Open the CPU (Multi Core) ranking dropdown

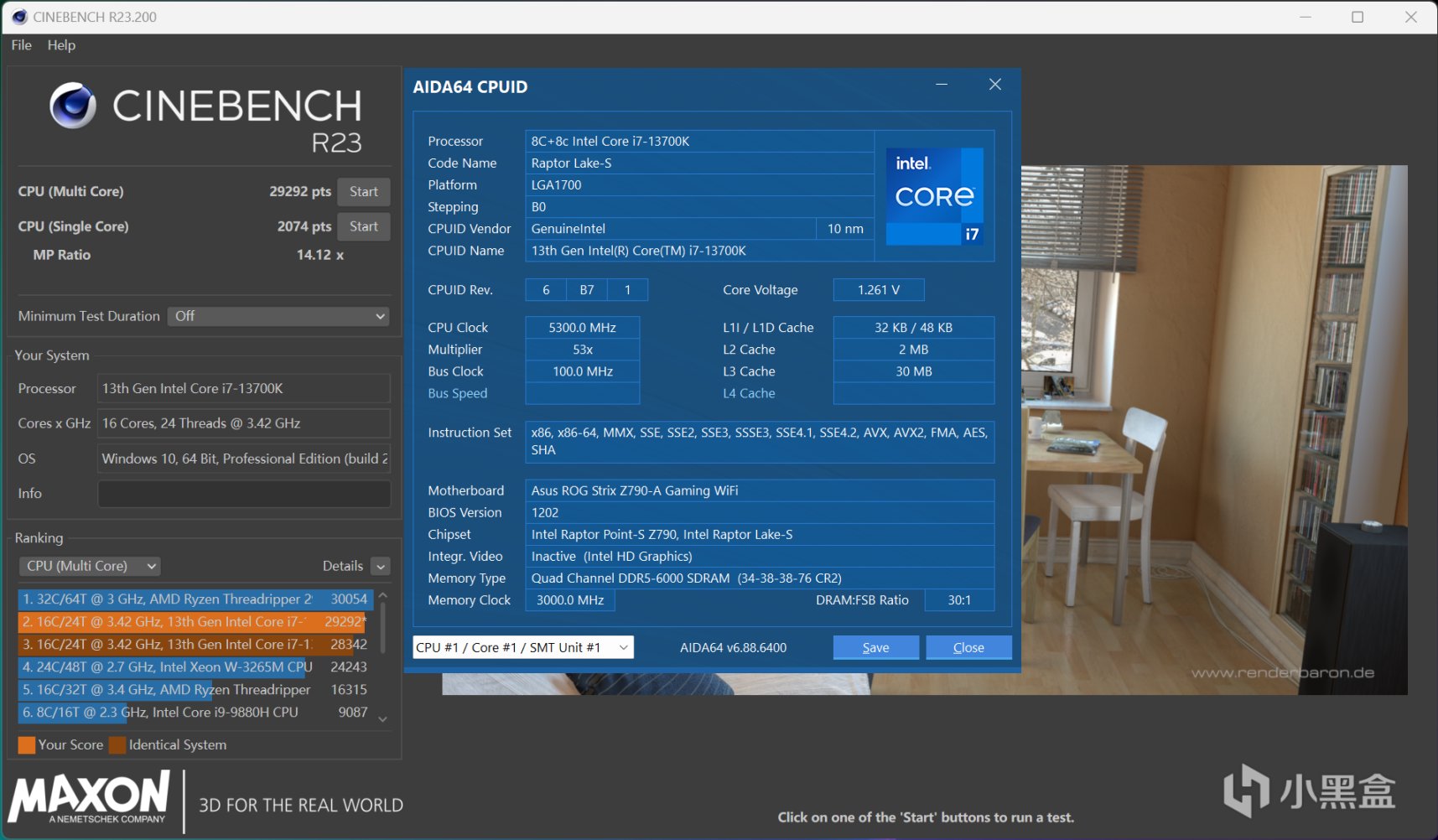tap(90, 566)
